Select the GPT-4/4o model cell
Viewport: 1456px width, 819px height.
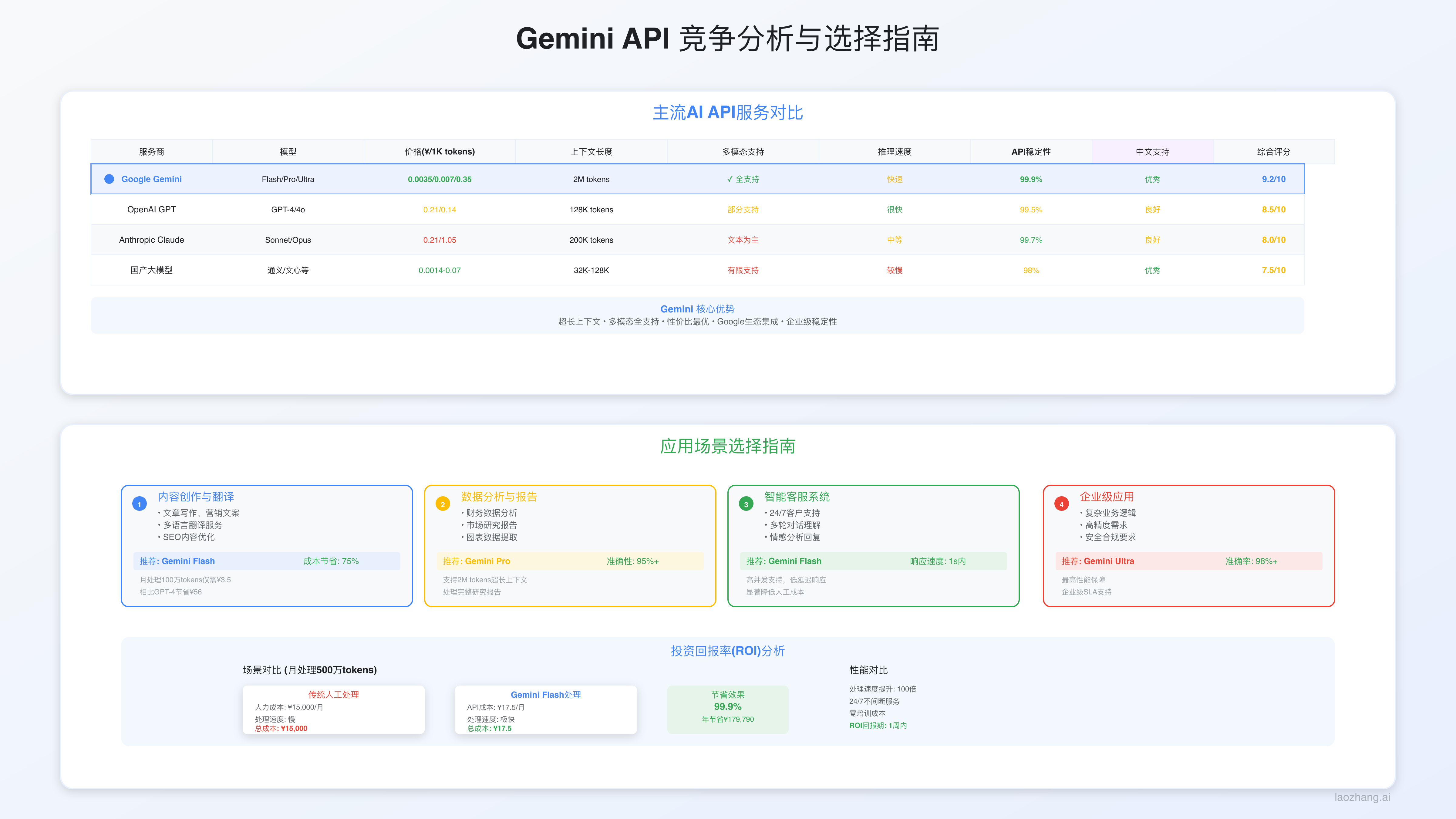click(288, 210)
